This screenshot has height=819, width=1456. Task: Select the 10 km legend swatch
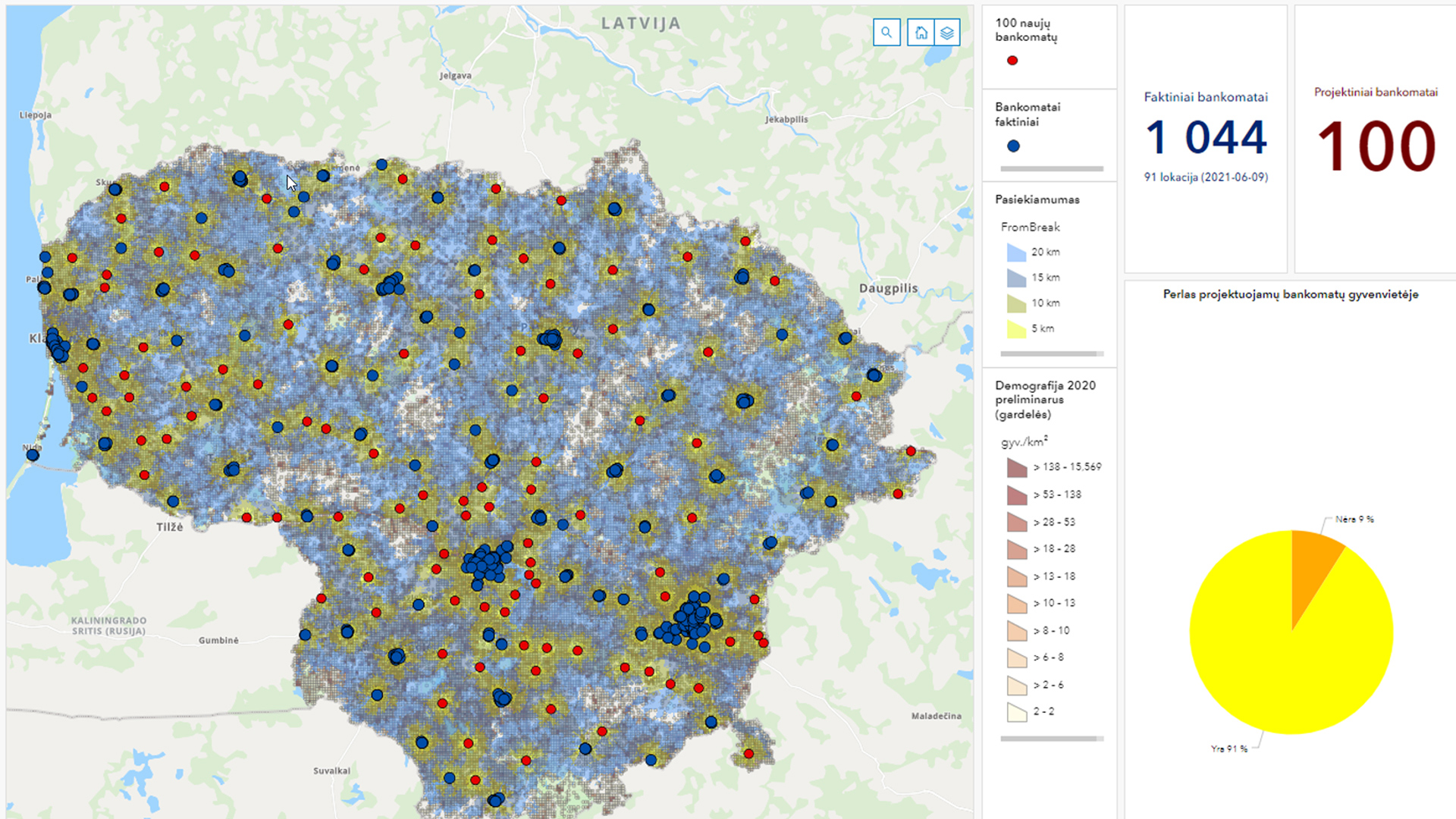1016,303
